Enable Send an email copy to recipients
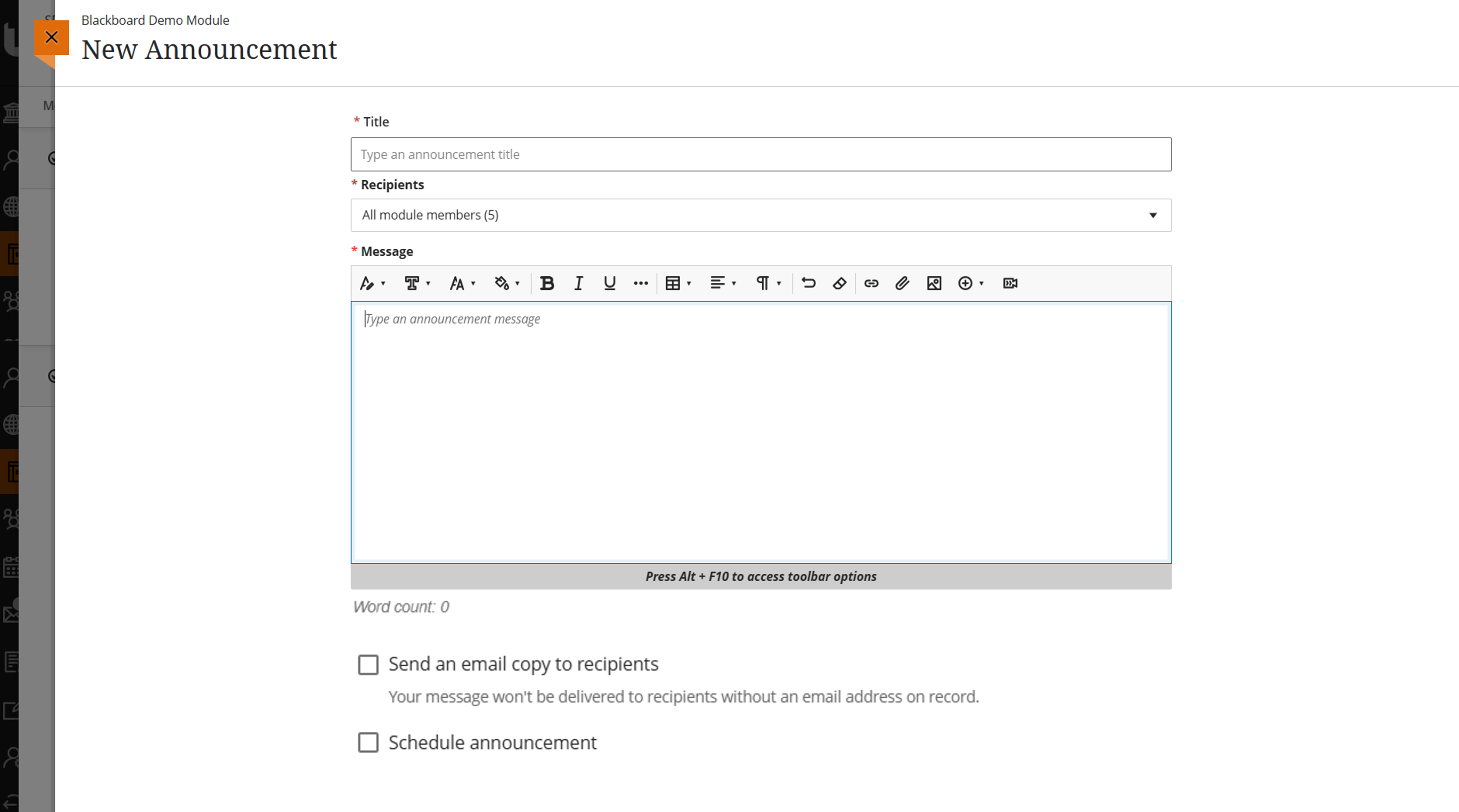The image size is (1459, 812). tap(368, 665)
